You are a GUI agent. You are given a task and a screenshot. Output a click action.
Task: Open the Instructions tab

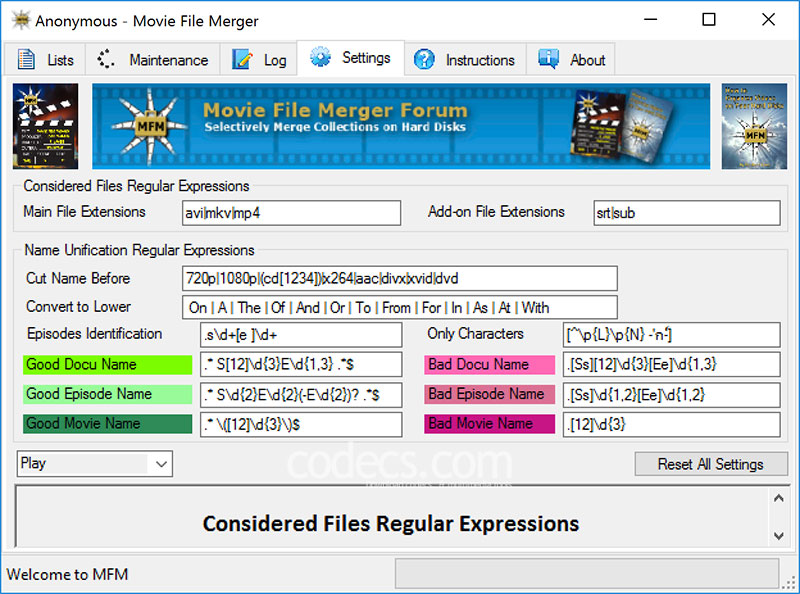click(x=465, y=60)
